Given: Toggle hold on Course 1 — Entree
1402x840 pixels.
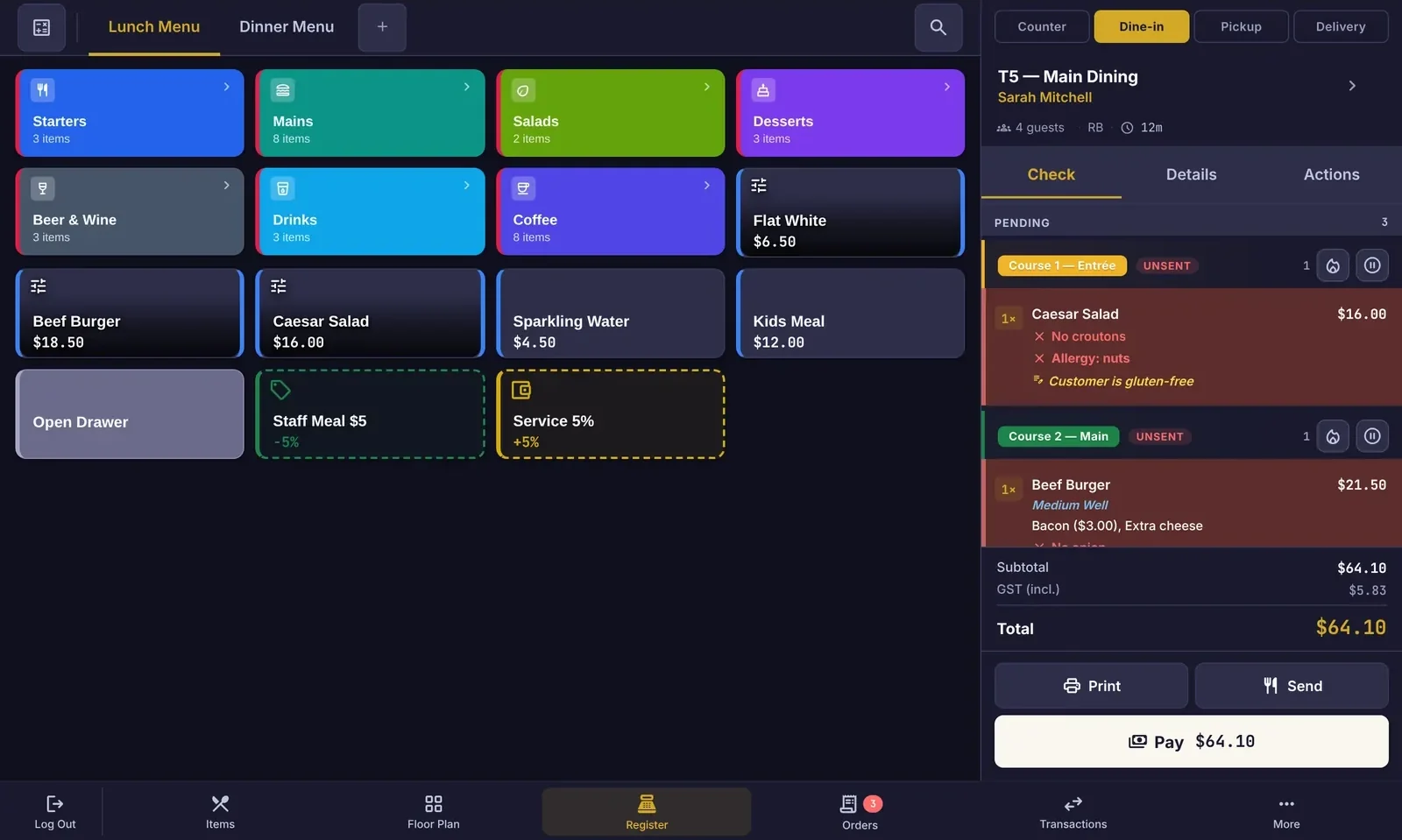Looking at the screenshot, I should (1372, 265).
